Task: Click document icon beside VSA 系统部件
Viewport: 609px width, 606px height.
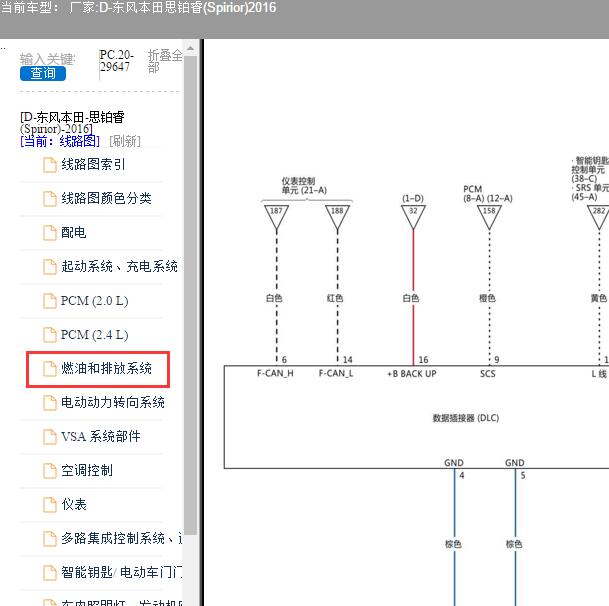Action: click(x=50, y=437)
